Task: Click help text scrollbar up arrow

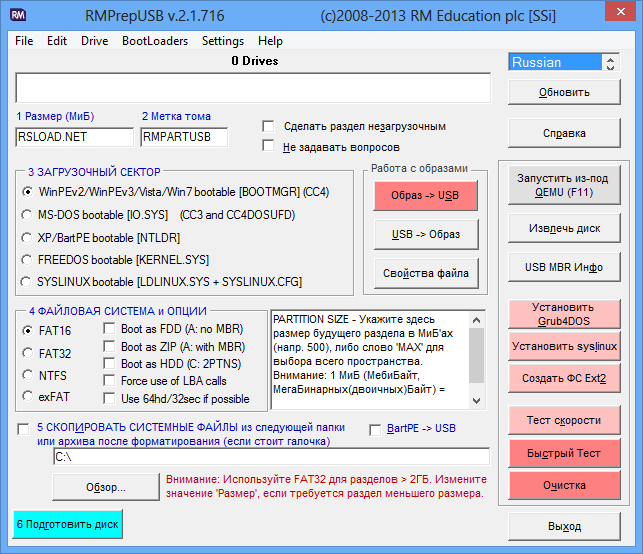Action: (477, 320)
